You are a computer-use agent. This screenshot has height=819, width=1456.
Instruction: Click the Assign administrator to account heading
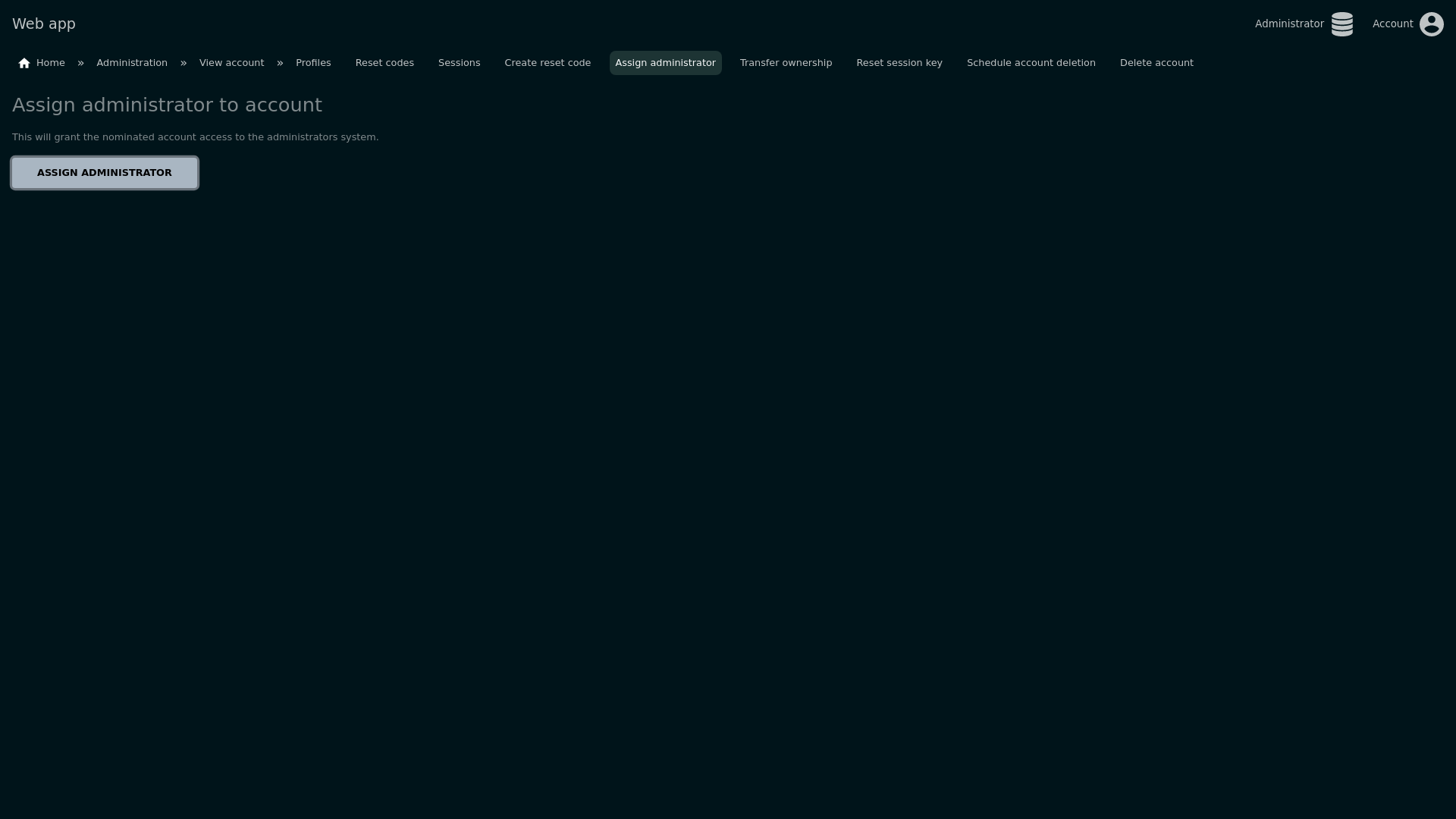click(x=167, y=105)
